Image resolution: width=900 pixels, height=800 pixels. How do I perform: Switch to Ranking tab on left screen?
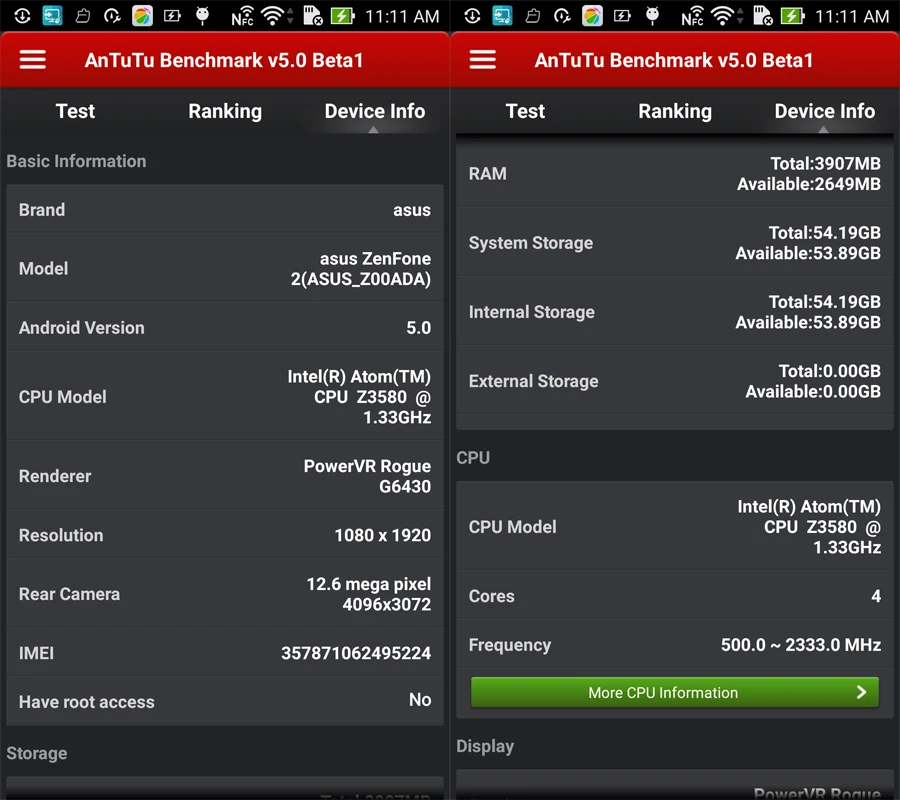[x=225, y=111]
